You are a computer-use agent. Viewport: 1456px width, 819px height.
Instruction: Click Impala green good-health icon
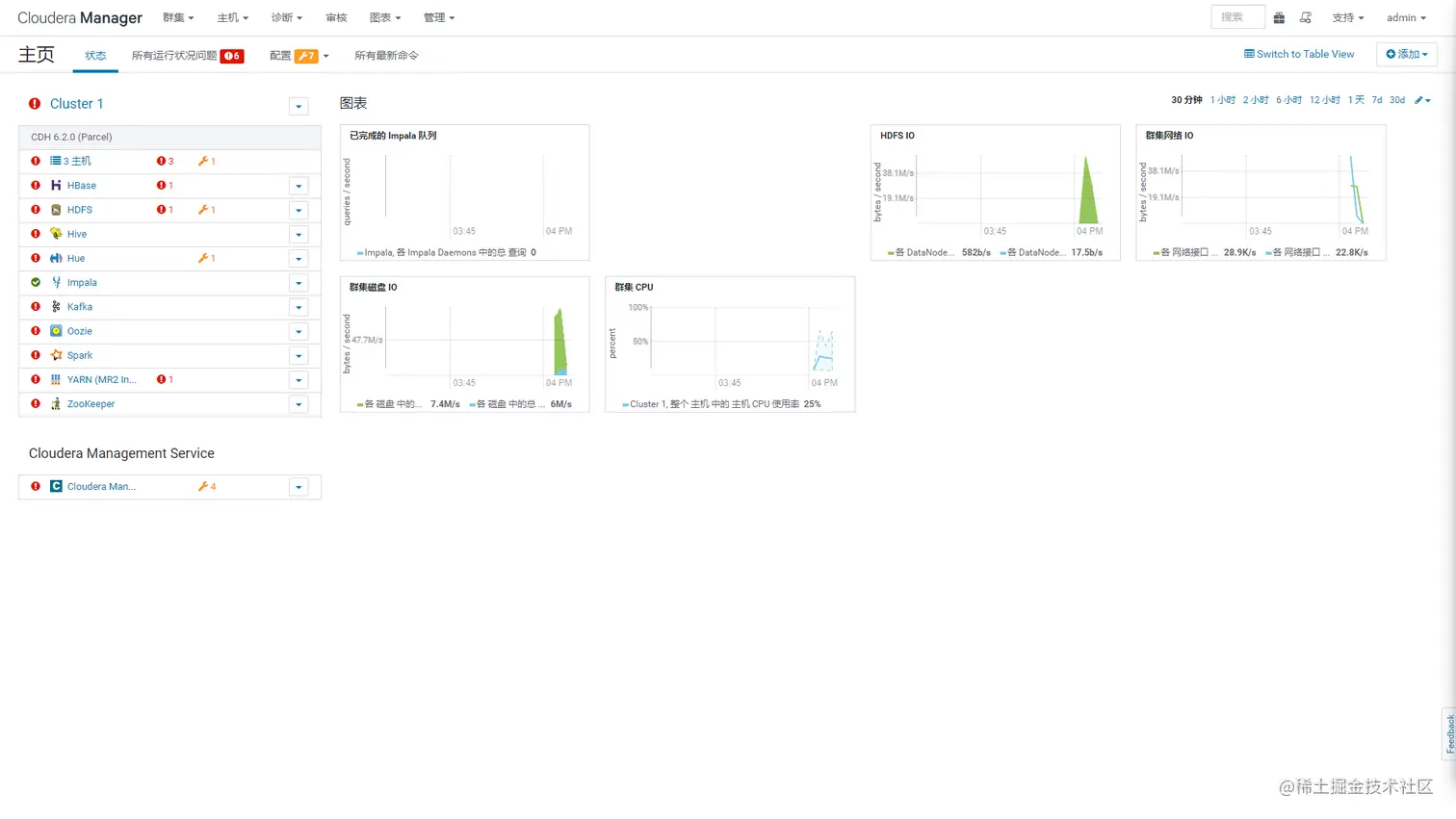[x=36, y=283]
